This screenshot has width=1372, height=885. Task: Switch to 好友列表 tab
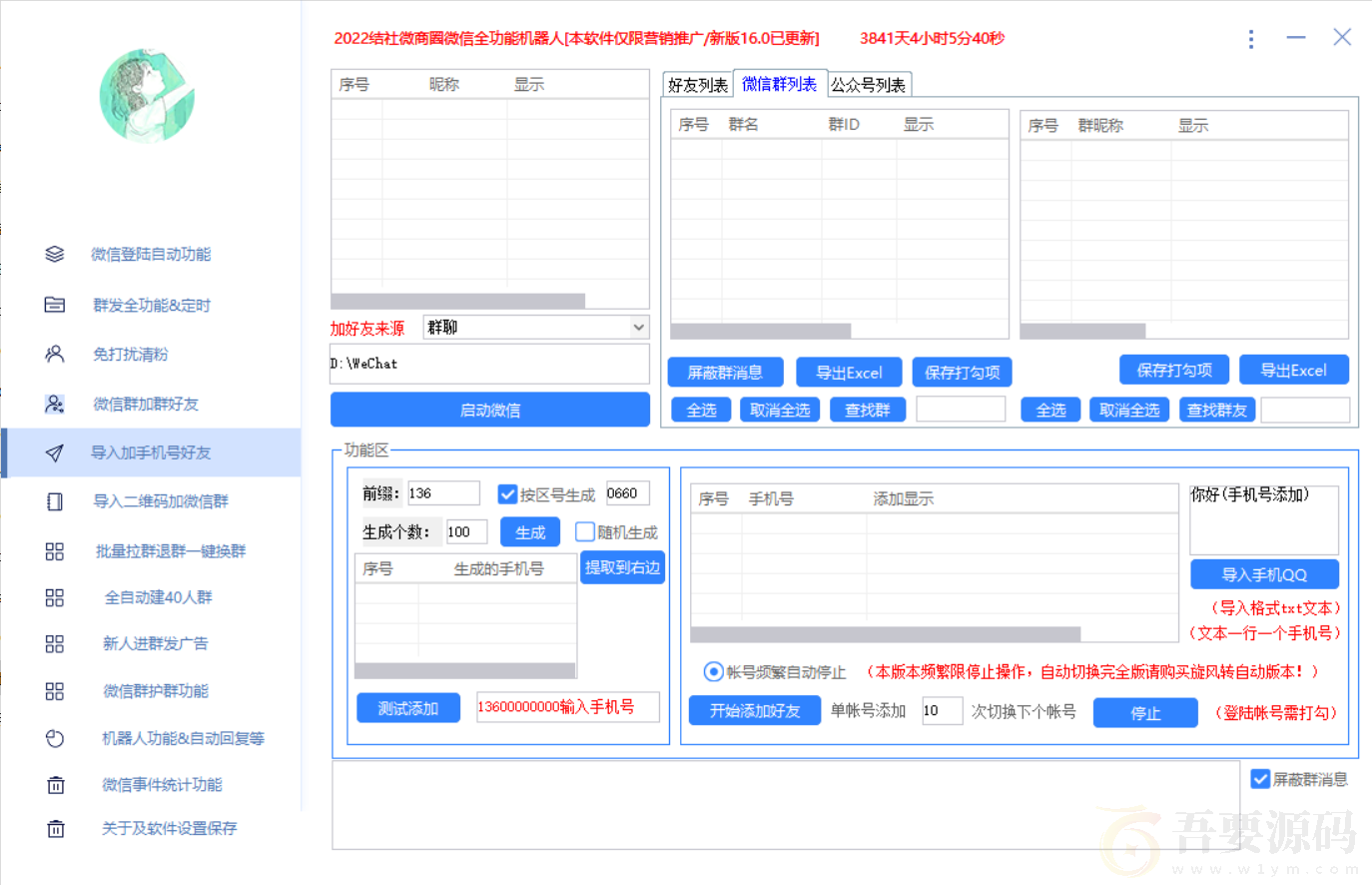coord(698,85)
